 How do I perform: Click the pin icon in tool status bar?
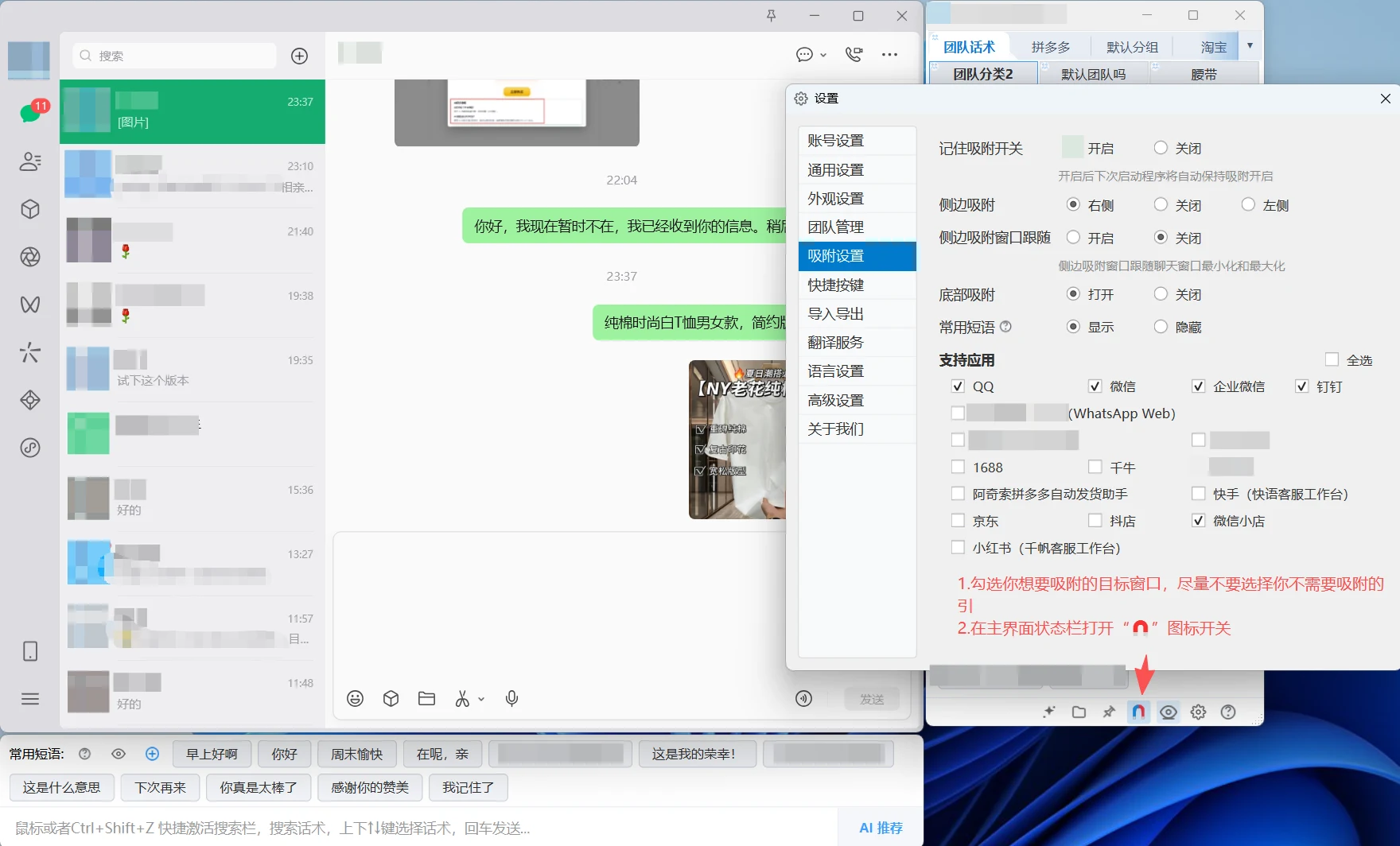(x=1109, y=712)
